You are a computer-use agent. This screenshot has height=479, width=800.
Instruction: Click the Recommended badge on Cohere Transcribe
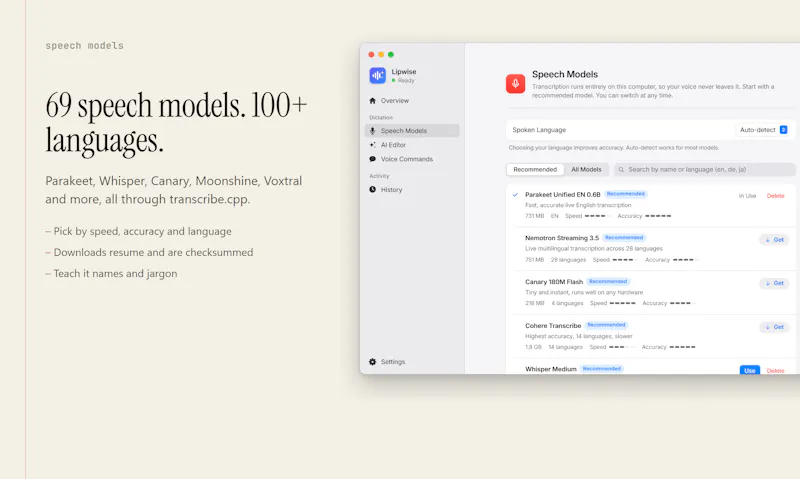[x=606, y=325]
